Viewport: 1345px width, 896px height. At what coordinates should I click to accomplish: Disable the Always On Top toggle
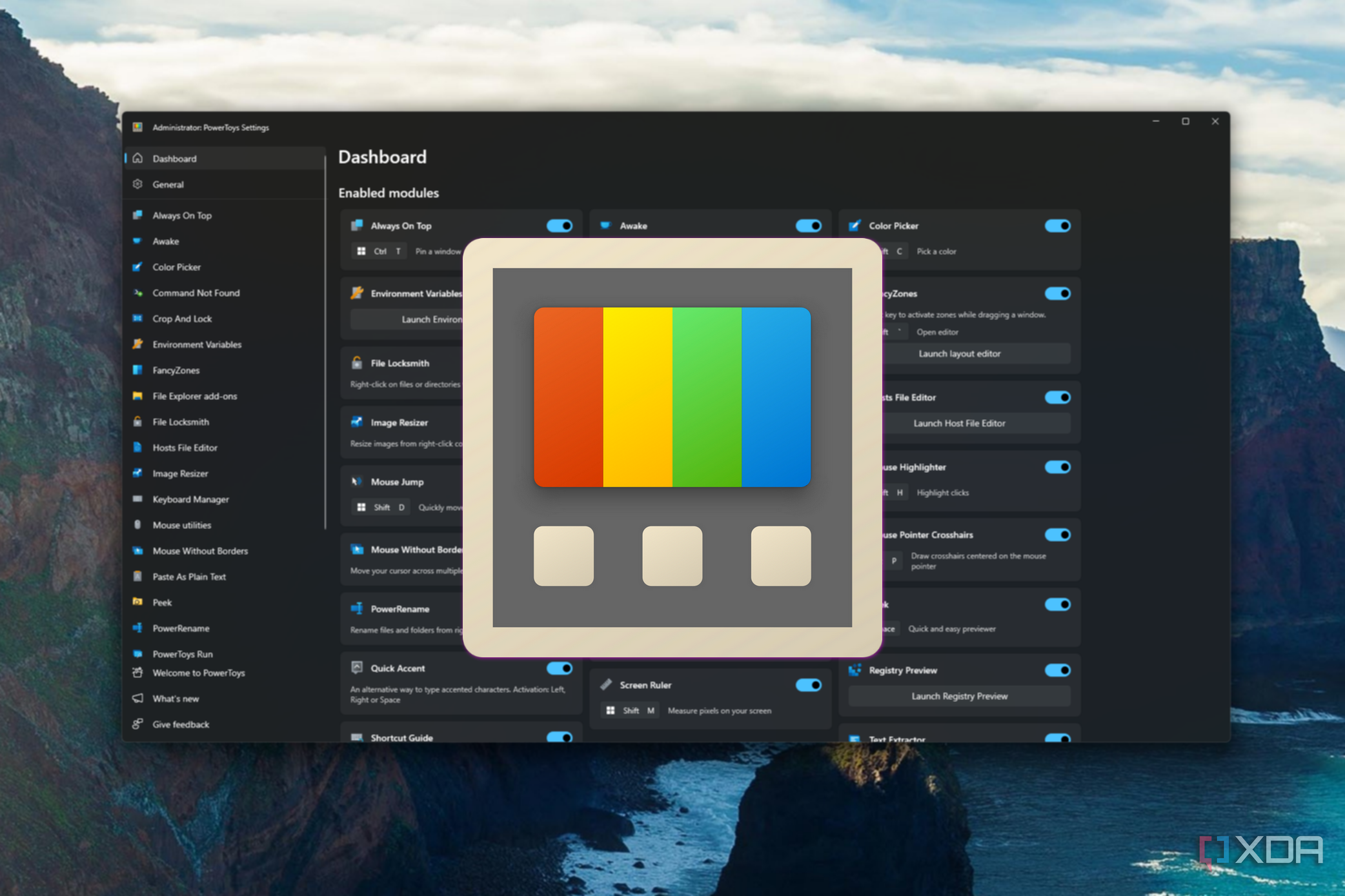(x=560, y=225)
